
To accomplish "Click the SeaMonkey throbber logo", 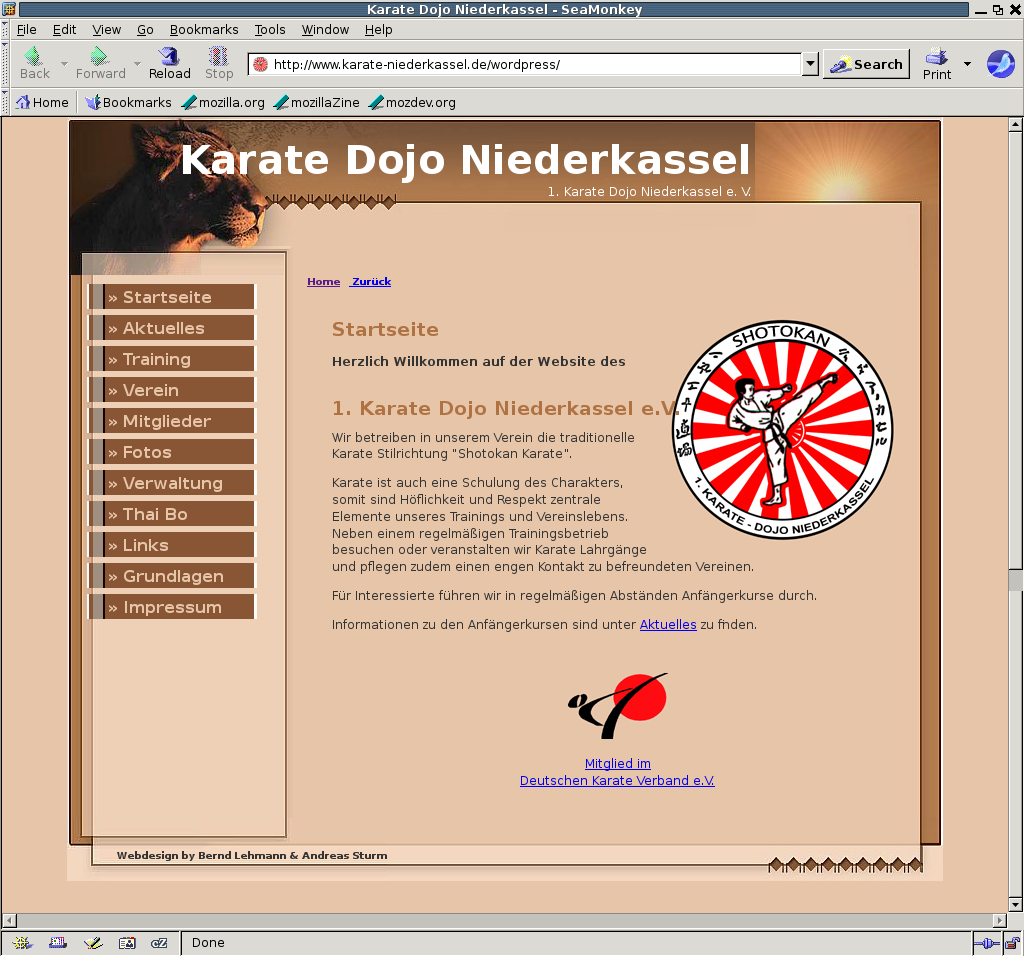I will click(x=1000, y=64).
